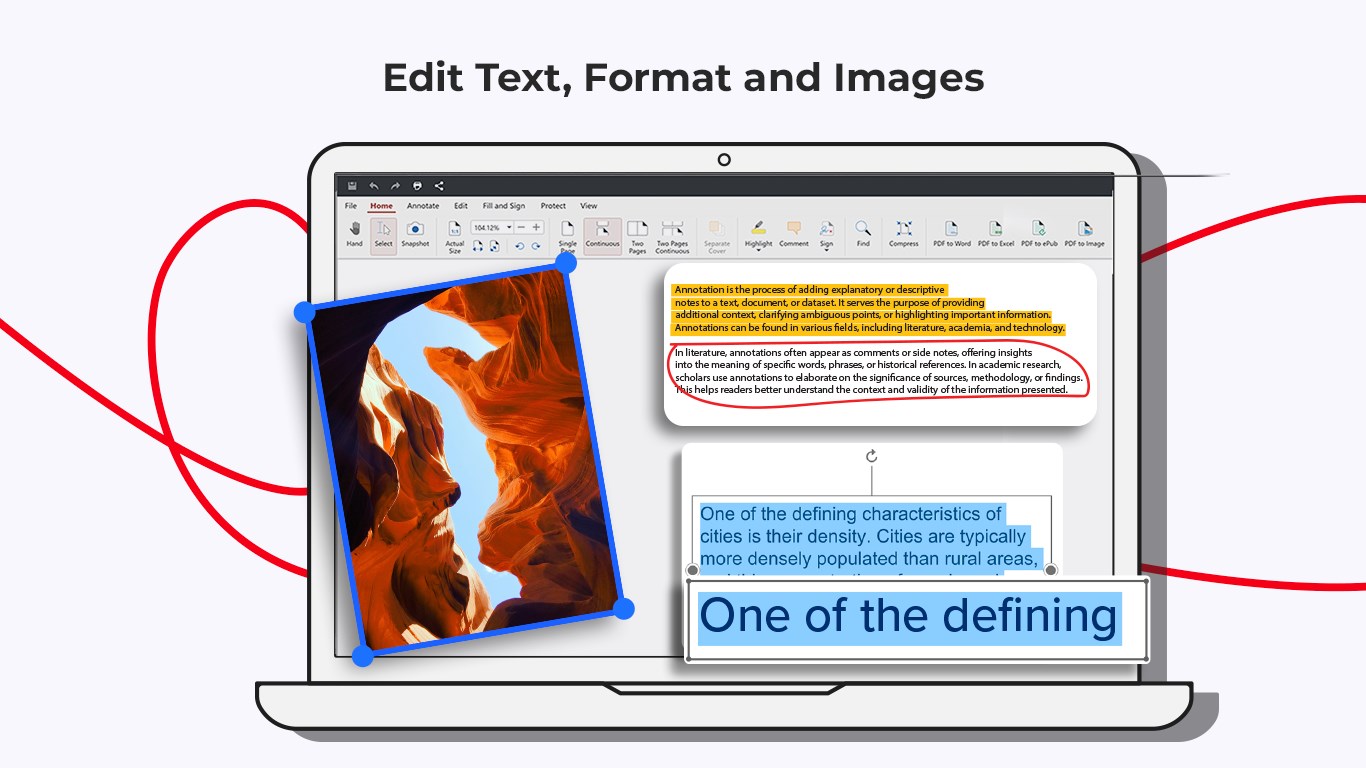This screenshot has height=768, width=1366.
Task: Open the Protect menu
Action: pyautogui.click(x=553, y=205)
